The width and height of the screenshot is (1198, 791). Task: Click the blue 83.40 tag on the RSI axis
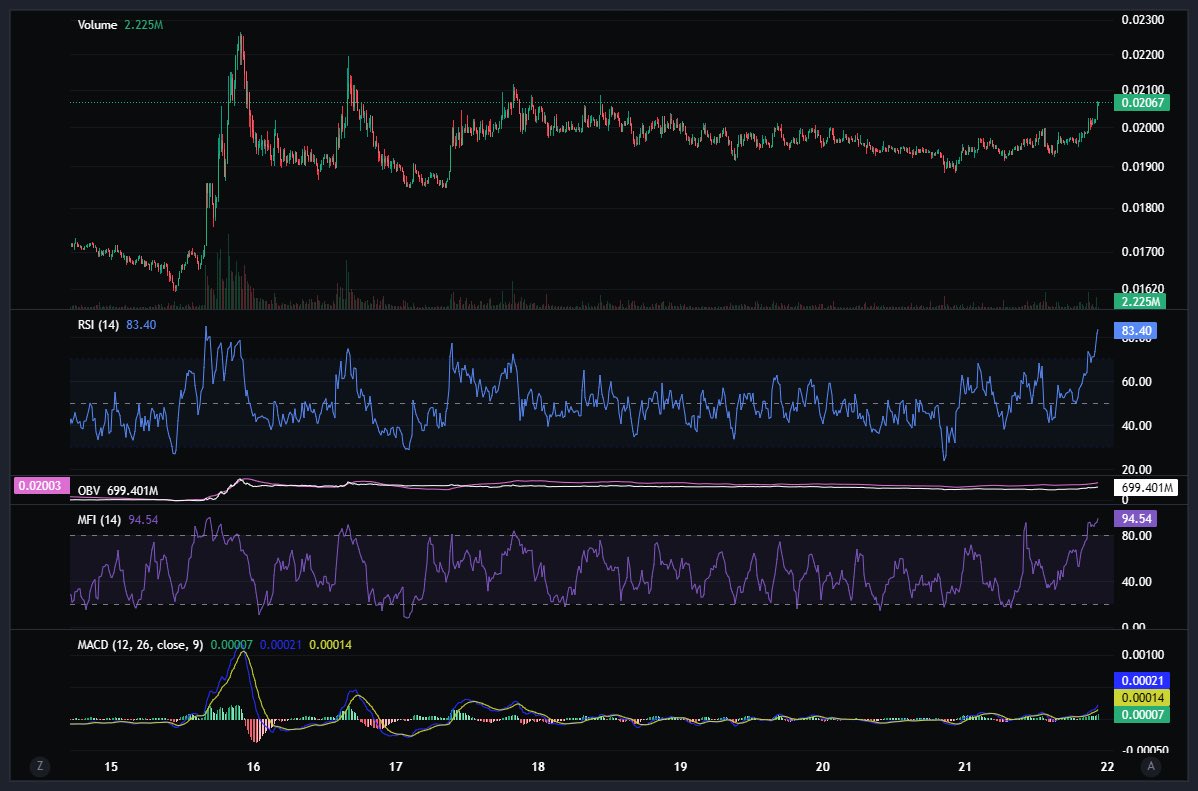tap(1135, 331)
